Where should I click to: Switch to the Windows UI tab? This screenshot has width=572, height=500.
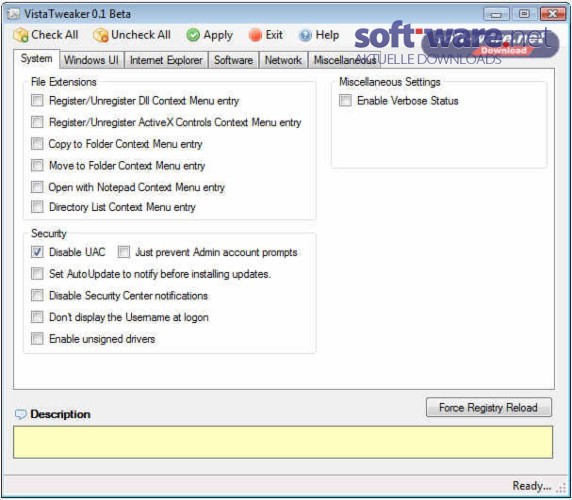click(x=92, y=60)
